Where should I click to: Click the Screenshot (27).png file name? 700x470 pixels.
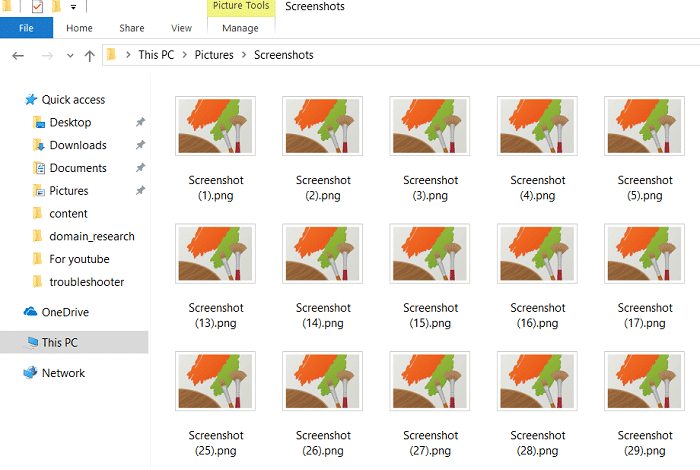pyautogui.click(x=430, y=443)
